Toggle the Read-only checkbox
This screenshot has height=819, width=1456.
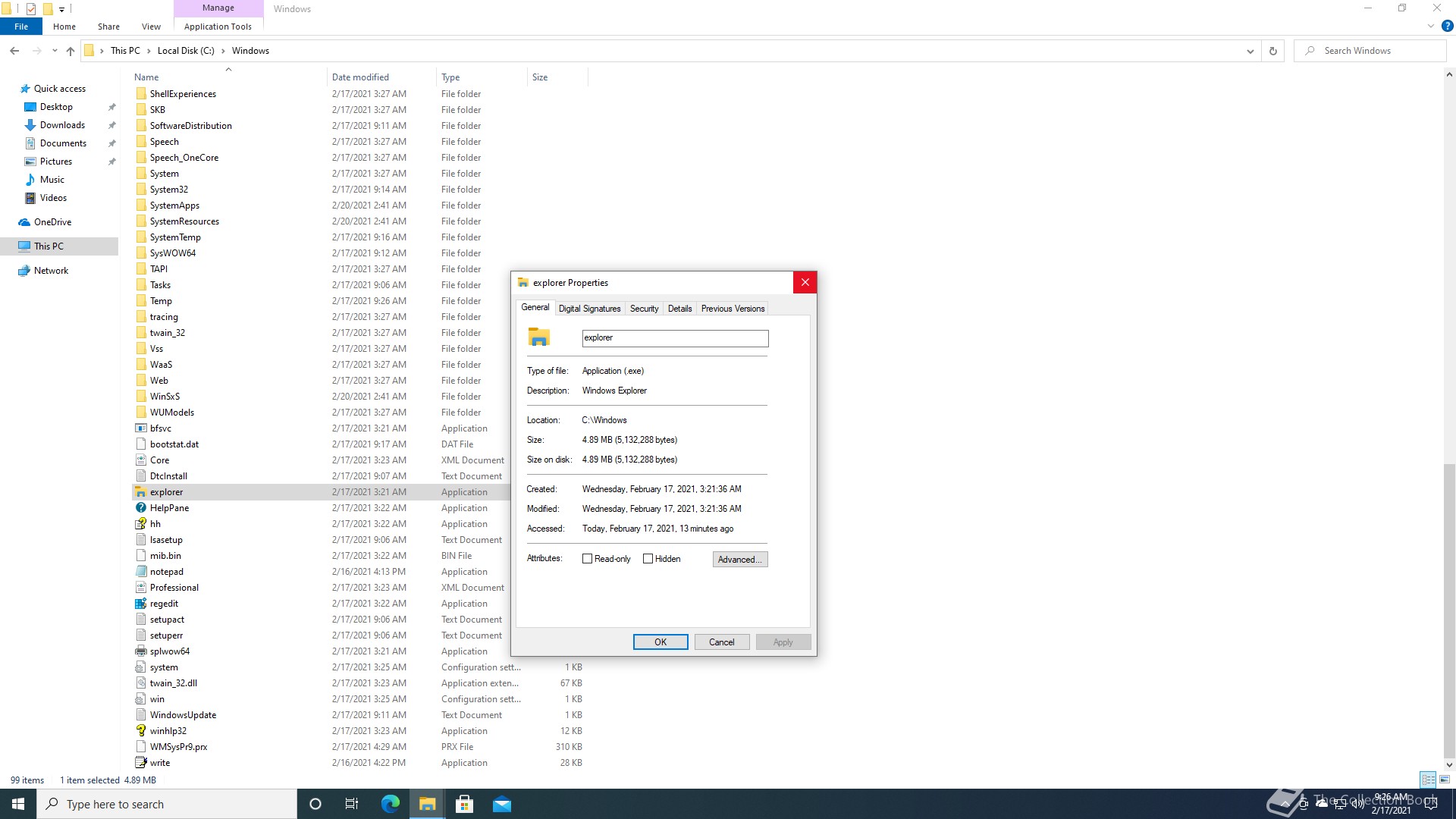[587, 559]
